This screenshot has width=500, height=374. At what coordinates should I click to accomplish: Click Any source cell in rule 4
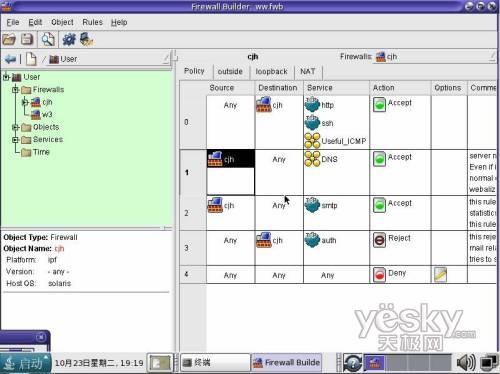230,275
